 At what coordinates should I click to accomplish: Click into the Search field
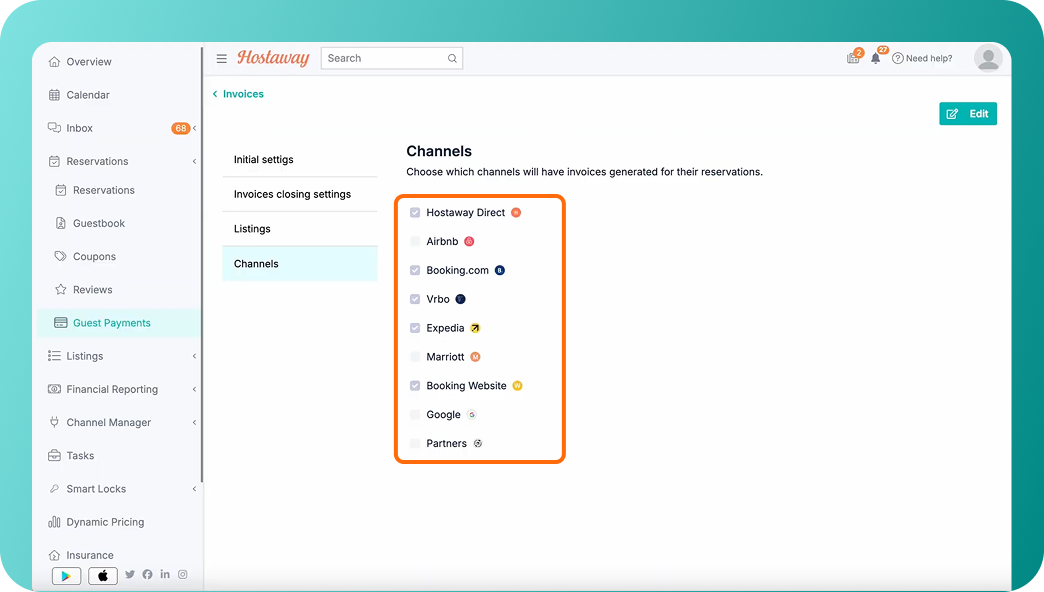(x=392, y=59)
